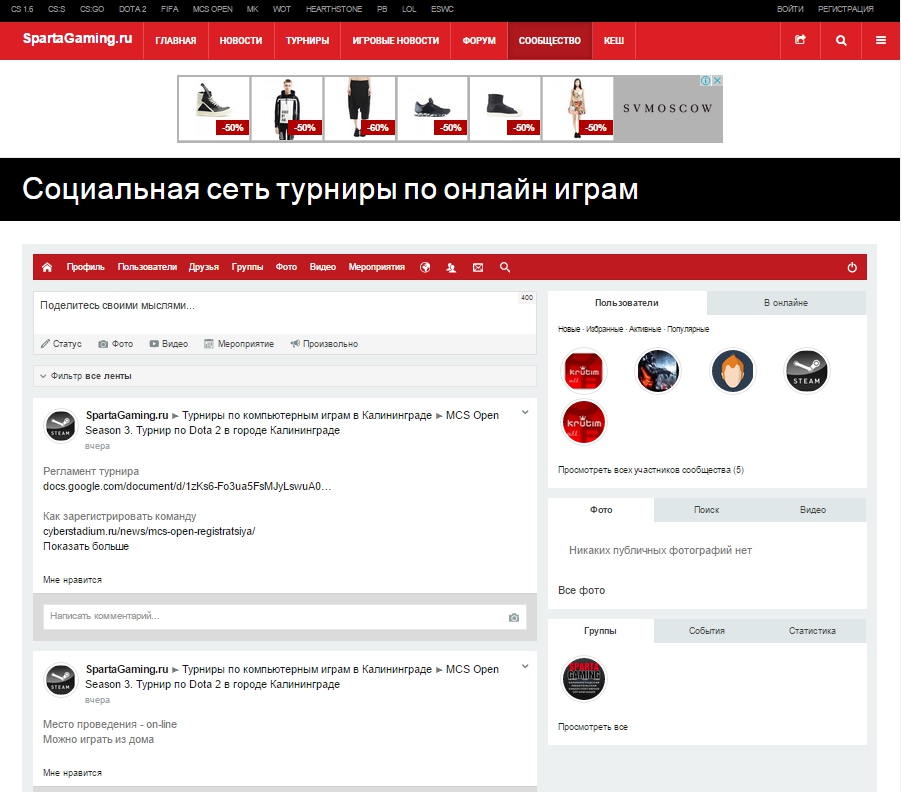Image resolution: width=901 pixels, height=792 pixels.
Task: Open НОВОСТИ in main navigation
Action: pos(241,41)
